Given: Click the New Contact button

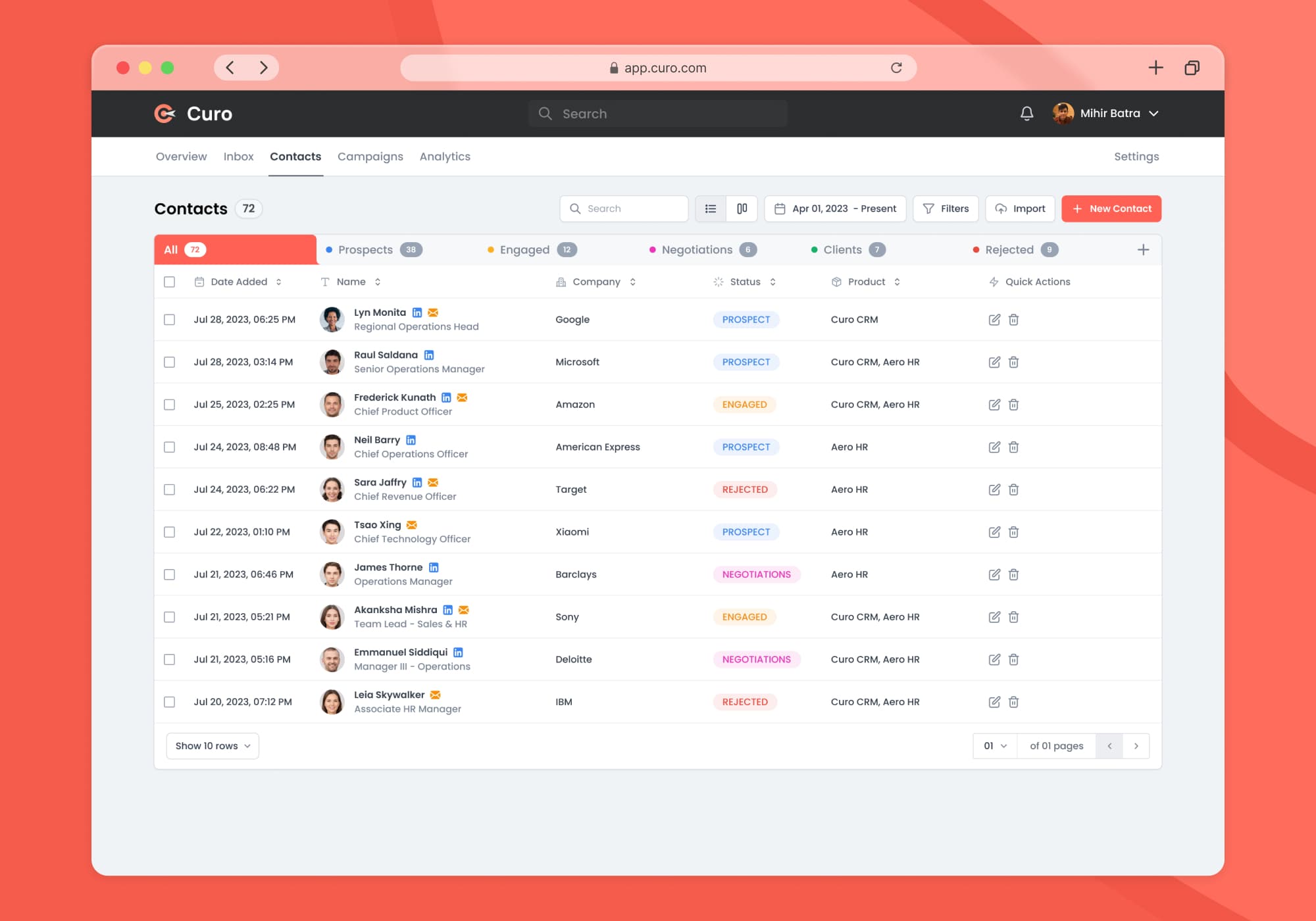Looking at the screenshot, I should click(x=1111, y=209).
